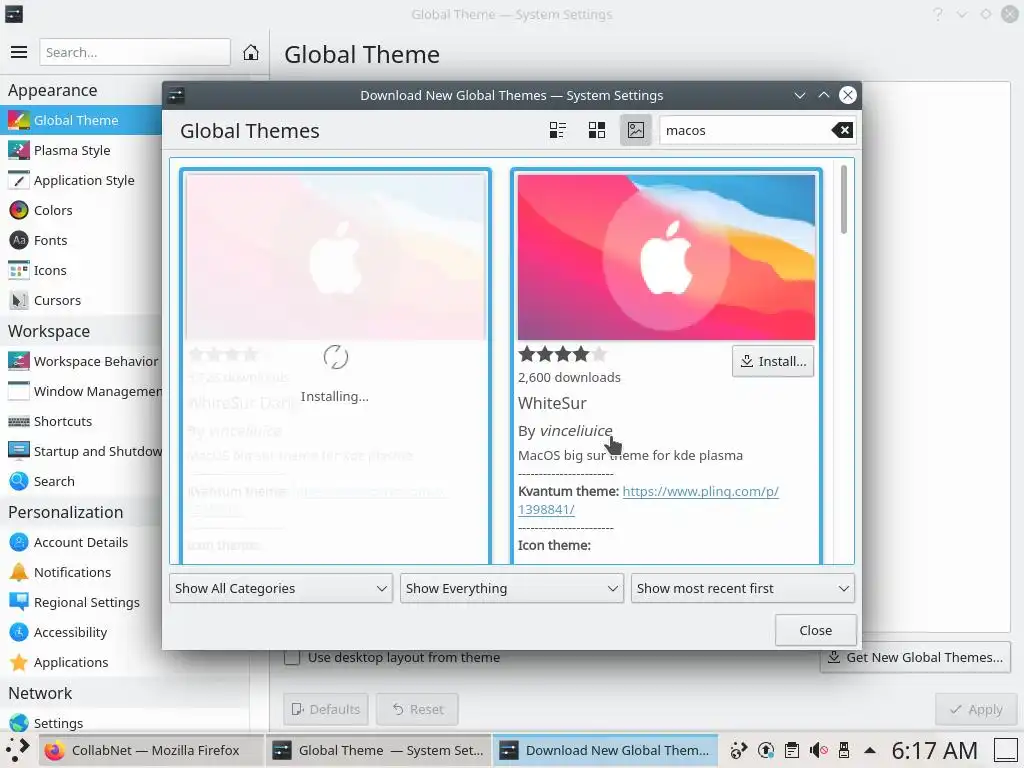Install the WhiteSur theme

[773, 361]
